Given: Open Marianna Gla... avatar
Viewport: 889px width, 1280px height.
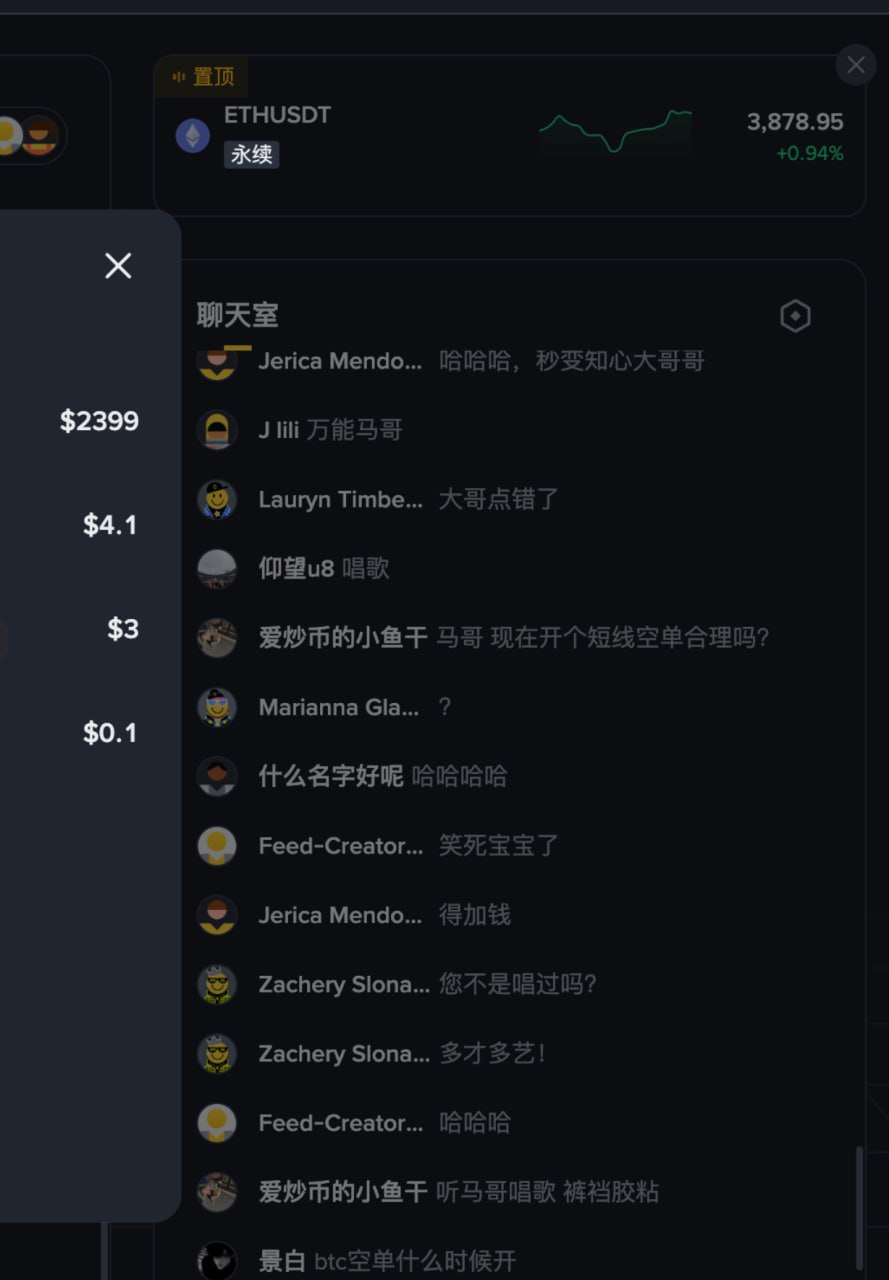Looking at the screenshot, I should coord(217,707).
